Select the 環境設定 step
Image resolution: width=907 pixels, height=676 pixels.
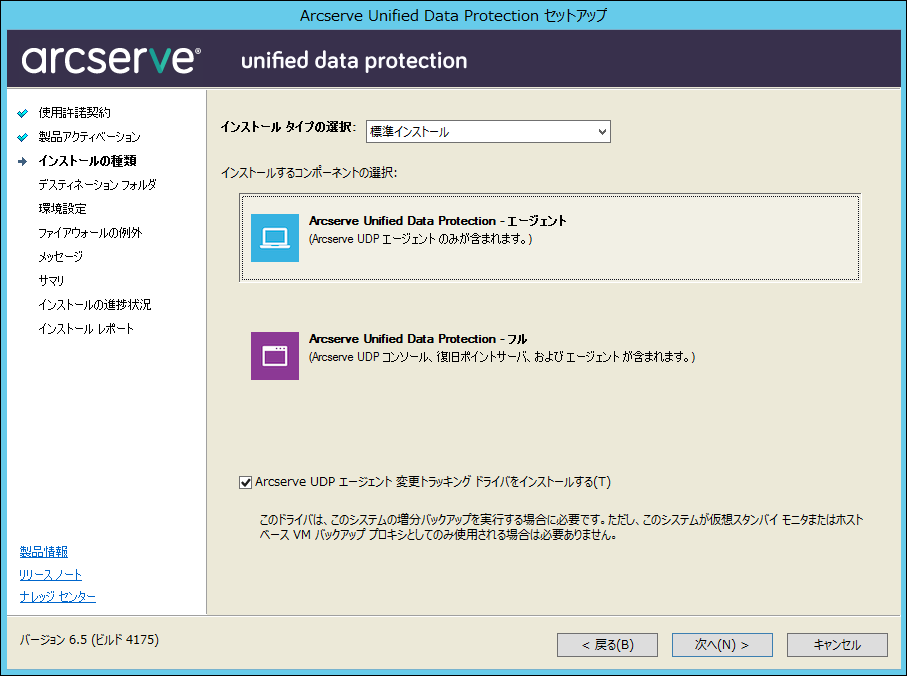62,209
